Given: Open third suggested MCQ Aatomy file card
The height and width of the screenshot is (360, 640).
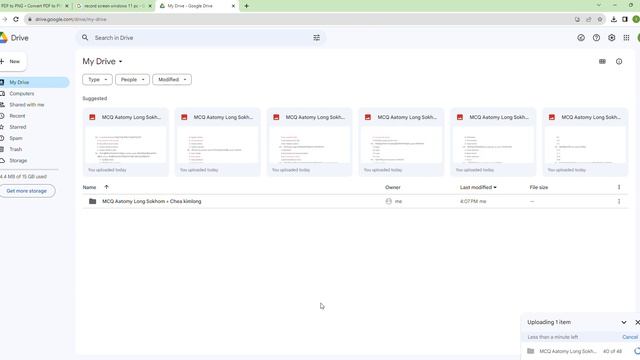Looking at the screenshot, I should (309, 142).
